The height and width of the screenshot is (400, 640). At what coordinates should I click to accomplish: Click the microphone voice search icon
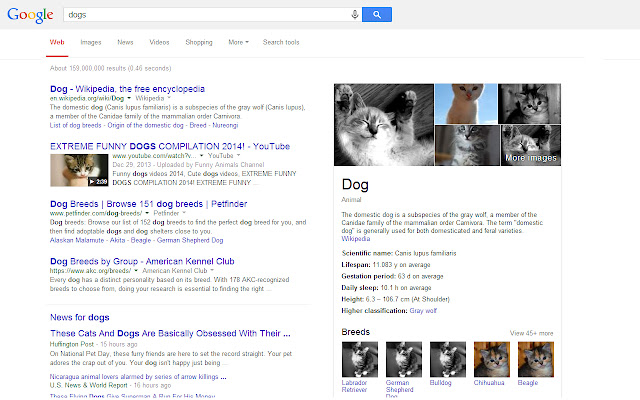[x=355, y=15]
